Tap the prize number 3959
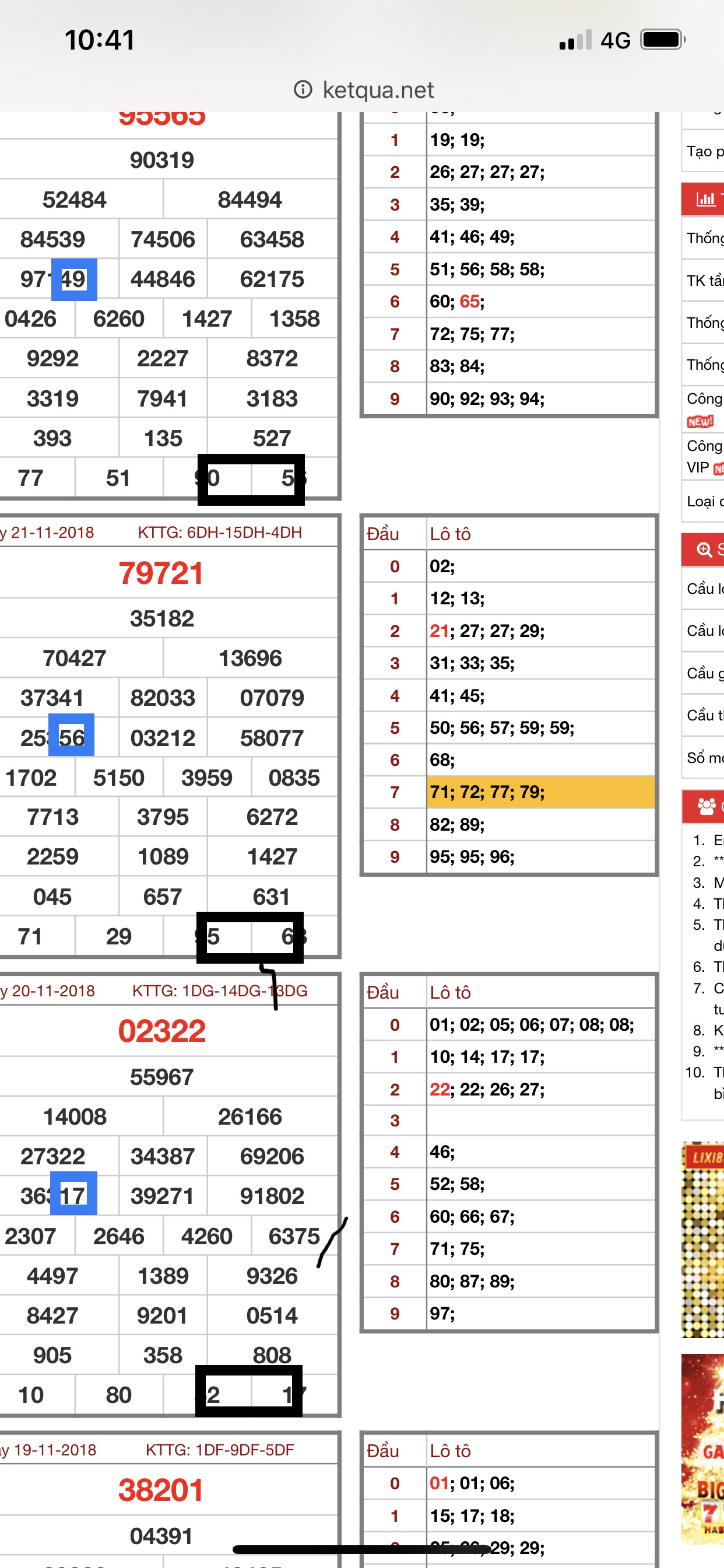Viewport: 724px width, 1568px height. [207, 778]
